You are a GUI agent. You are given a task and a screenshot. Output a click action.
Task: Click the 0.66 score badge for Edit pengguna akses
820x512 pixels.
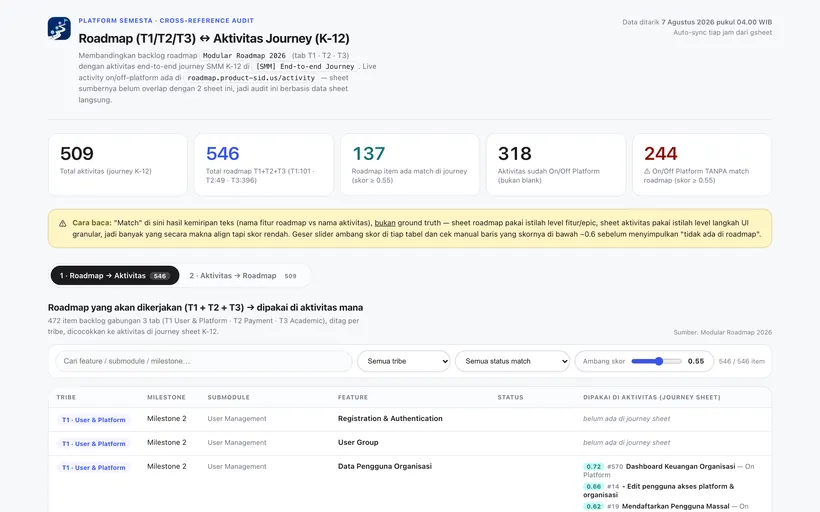point(594,486)
